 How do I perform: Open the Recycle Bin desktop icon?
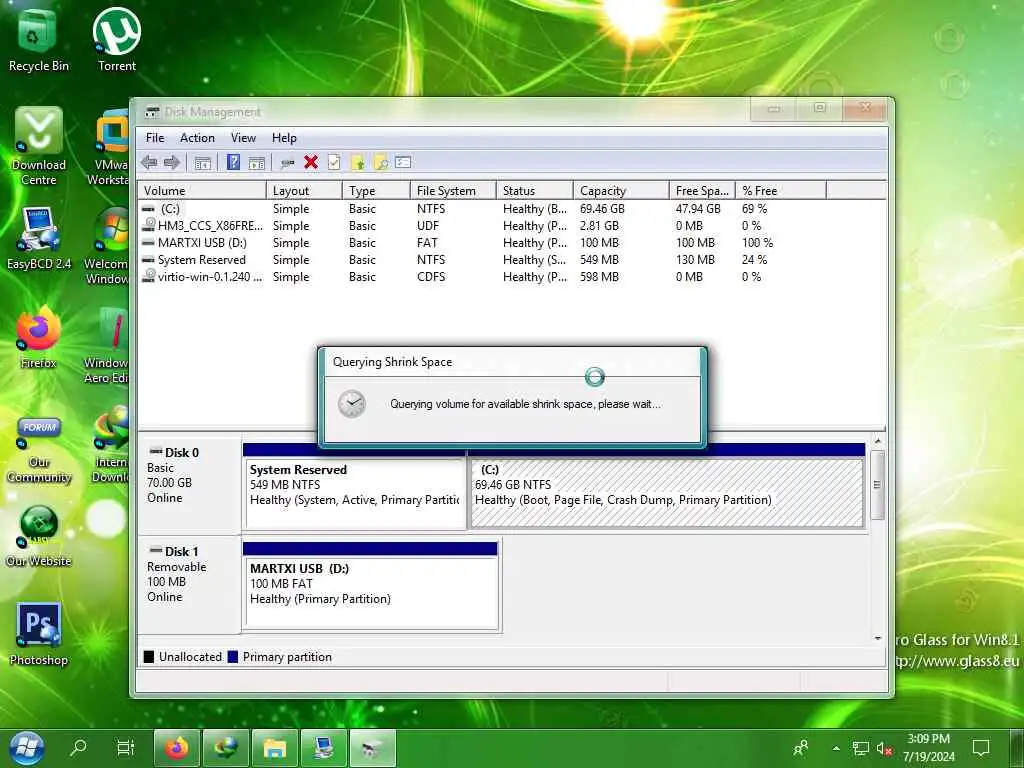(x=39, y=39)
